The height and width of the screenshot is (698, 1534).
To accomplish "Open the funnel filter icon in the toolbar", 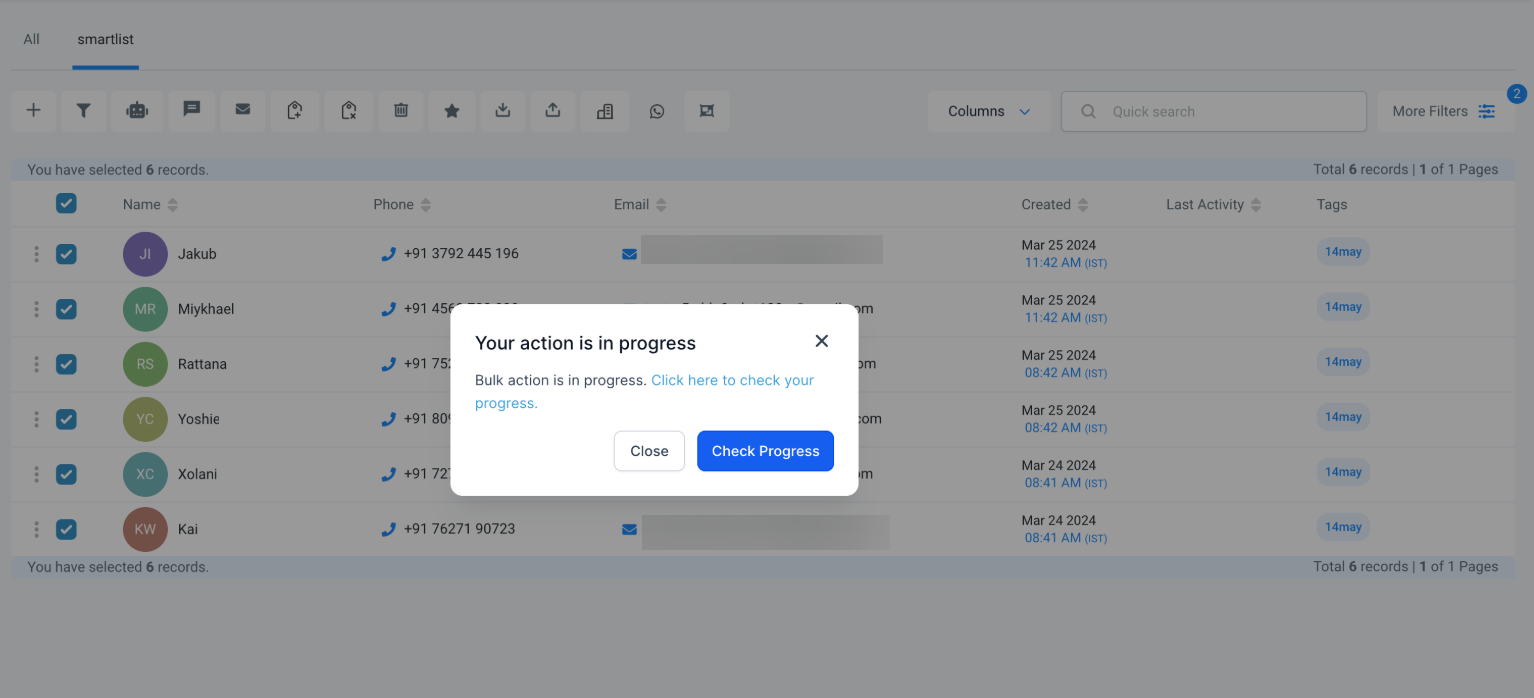I will 84,111.
